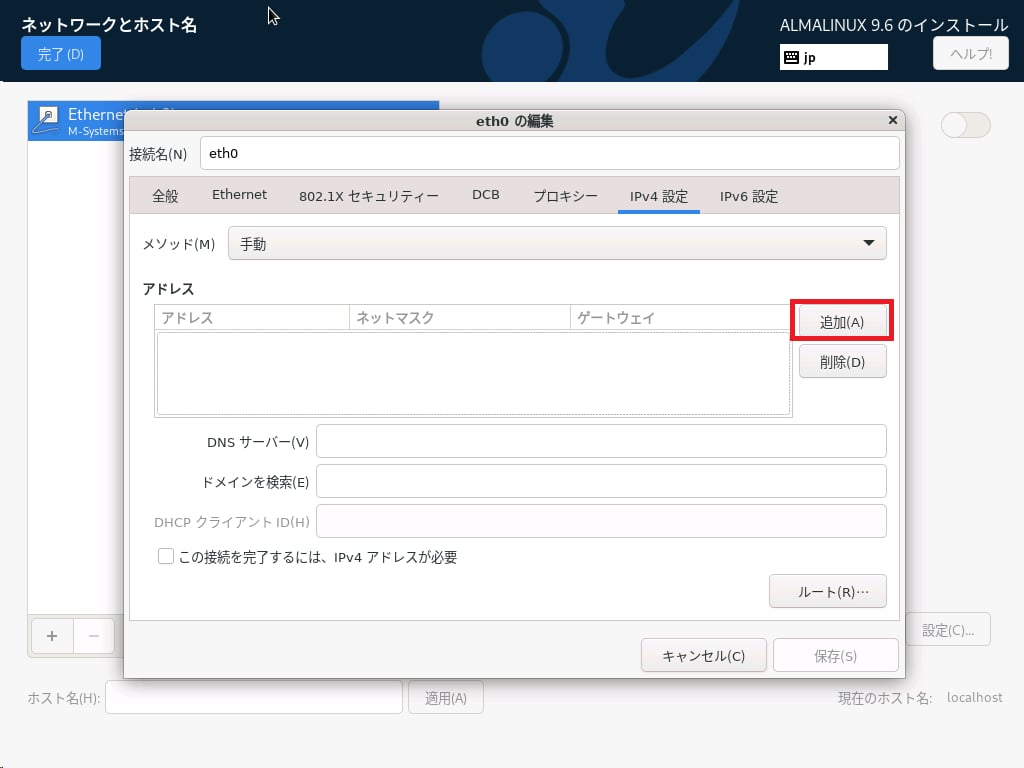This screenshot has height=768, width=1024.
Task: Click the キャンセル(C) button
Action: tap(703, 656)
